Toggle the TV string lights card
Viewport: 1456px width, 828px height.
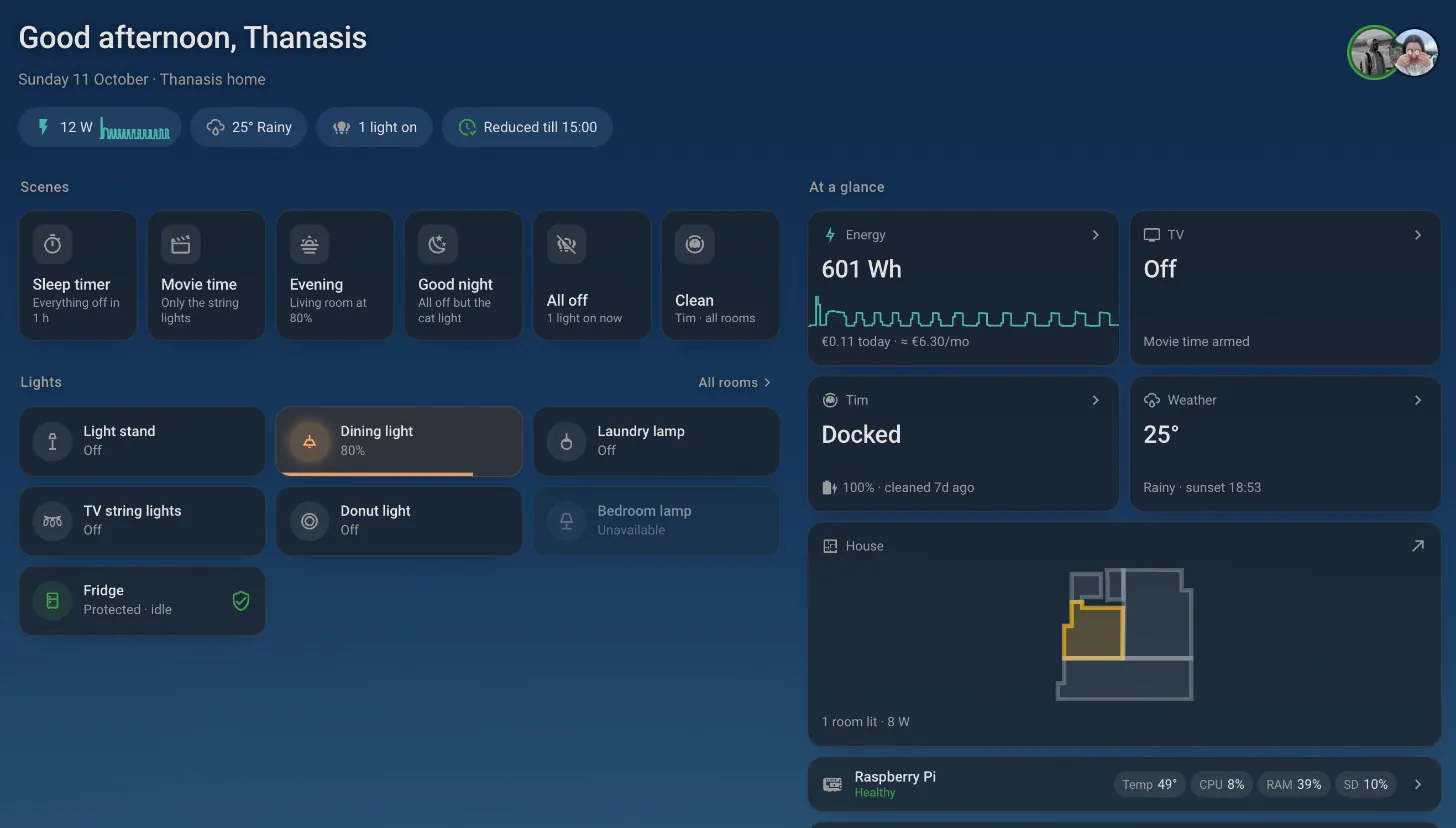point(142,521)
